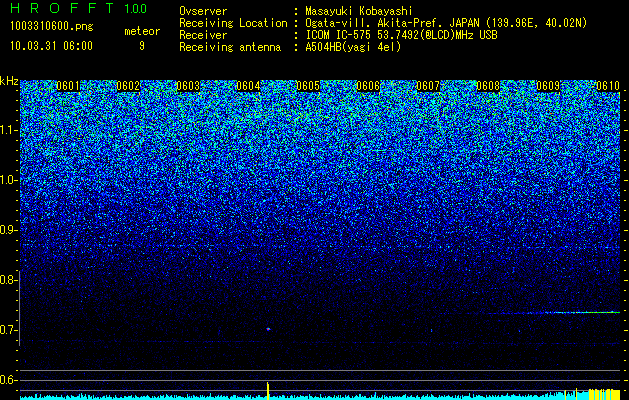
Task: Click the green 'meteor' label
Action: click(x=142, y=31)
